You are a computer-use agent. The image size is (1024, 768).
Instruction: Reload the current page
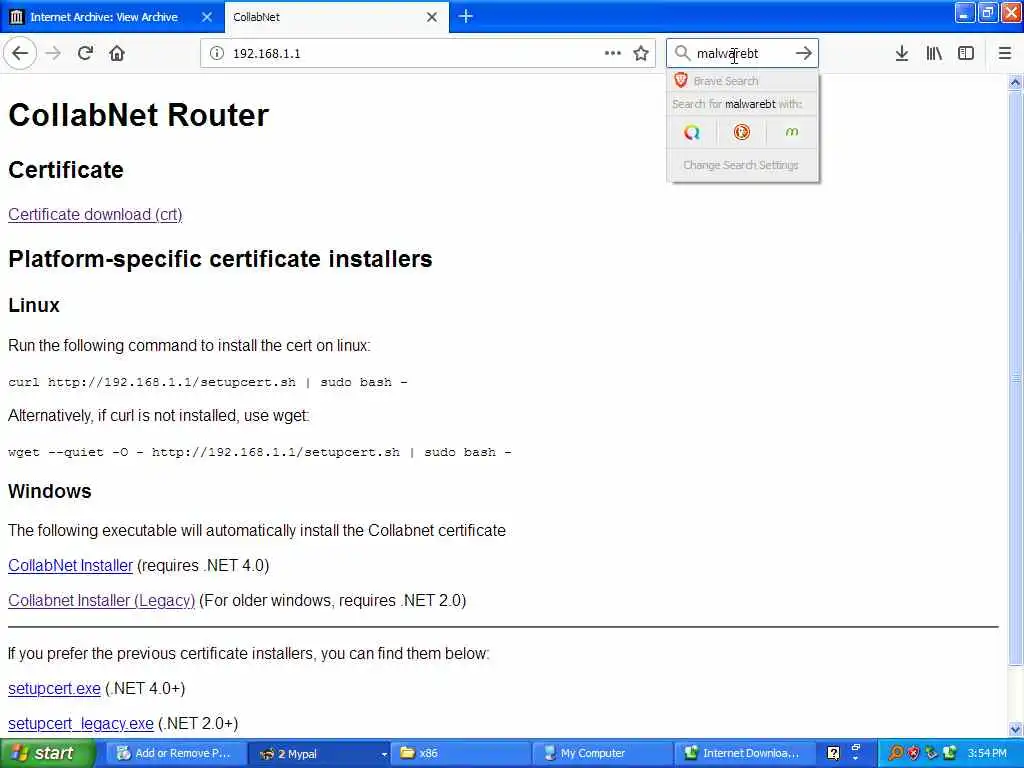[86, 53]
